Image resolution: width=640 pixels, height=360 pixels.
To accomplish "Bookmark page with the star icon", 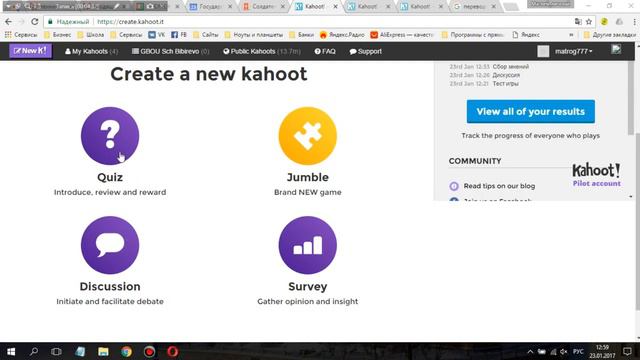I will pyautogui.click(x=589, y=22).
